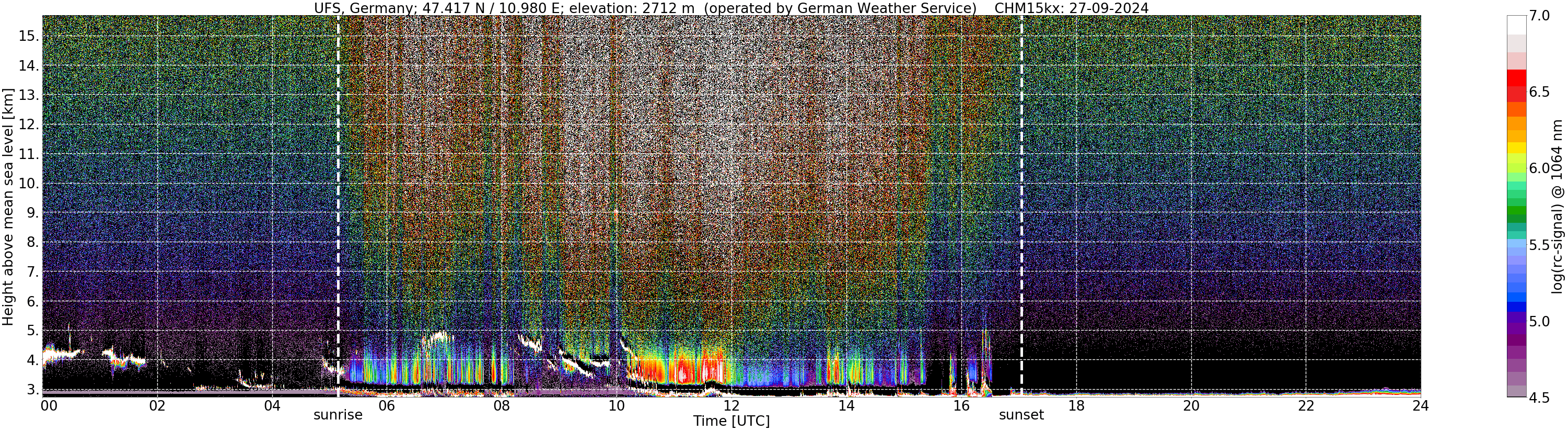Click the time axis tick '12'
This screenshot has height=431, width=1568.
731,406
